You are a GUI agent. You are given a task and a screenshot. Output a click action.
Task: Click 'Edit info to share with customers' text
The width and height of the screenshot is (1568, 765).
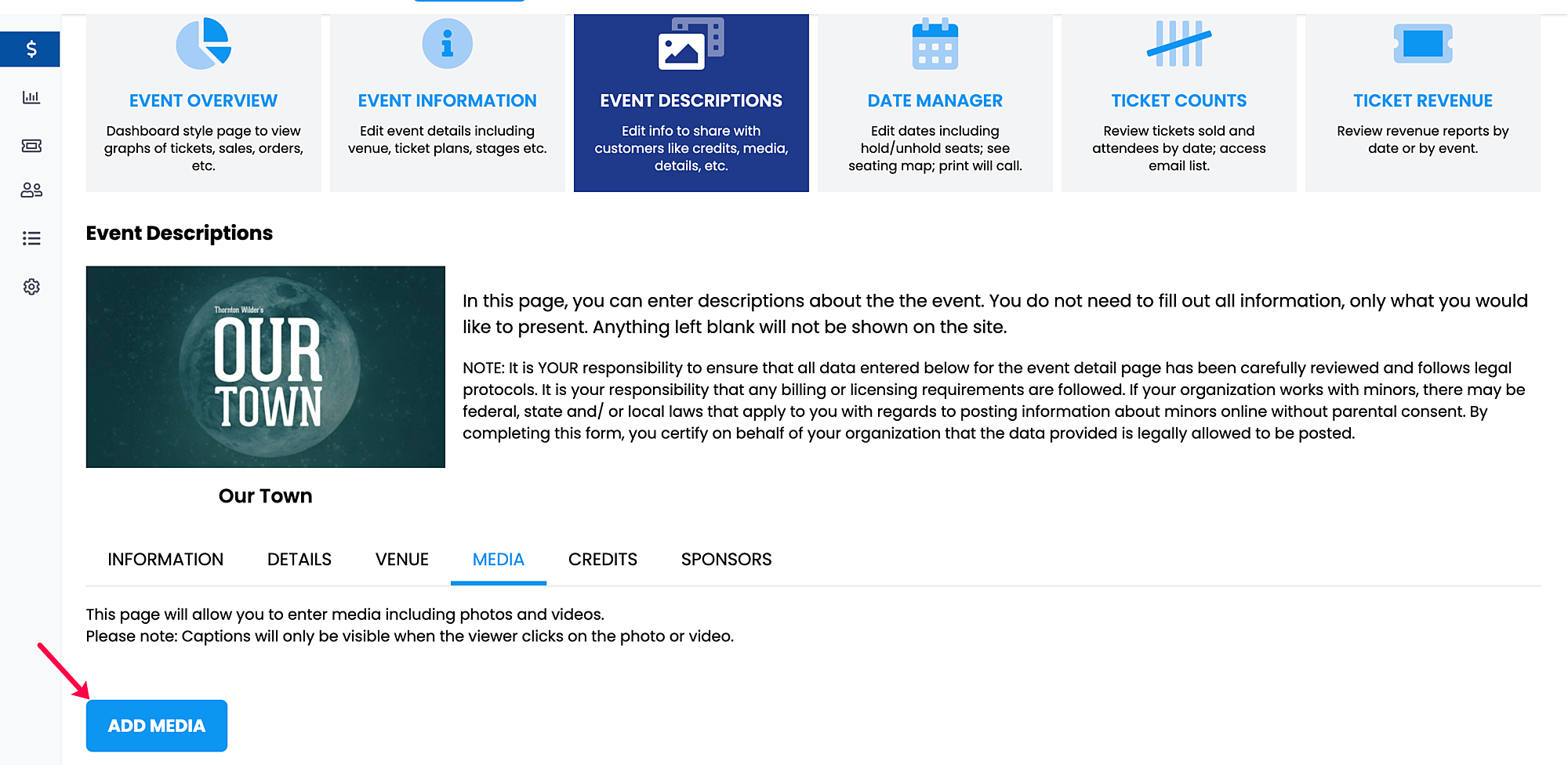(691, 148)
